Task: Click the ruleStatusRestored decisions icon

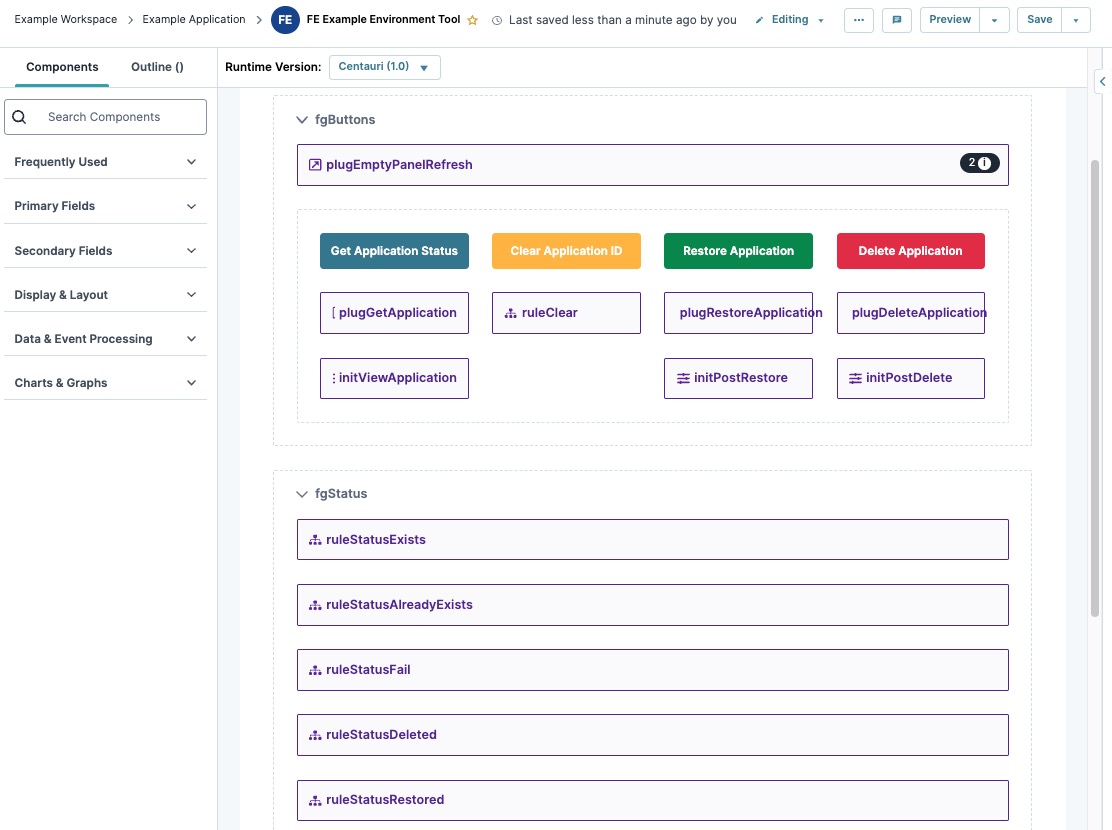Action: point(315,800)
